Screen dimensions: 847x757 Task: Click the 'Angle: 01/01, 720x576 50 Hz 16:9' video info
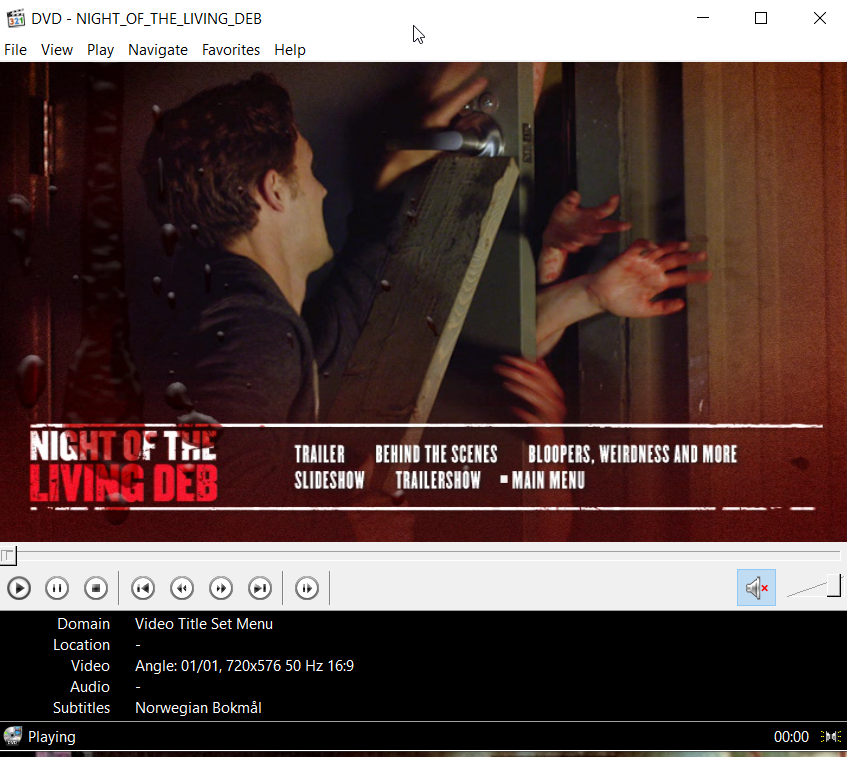coord(244,665)
